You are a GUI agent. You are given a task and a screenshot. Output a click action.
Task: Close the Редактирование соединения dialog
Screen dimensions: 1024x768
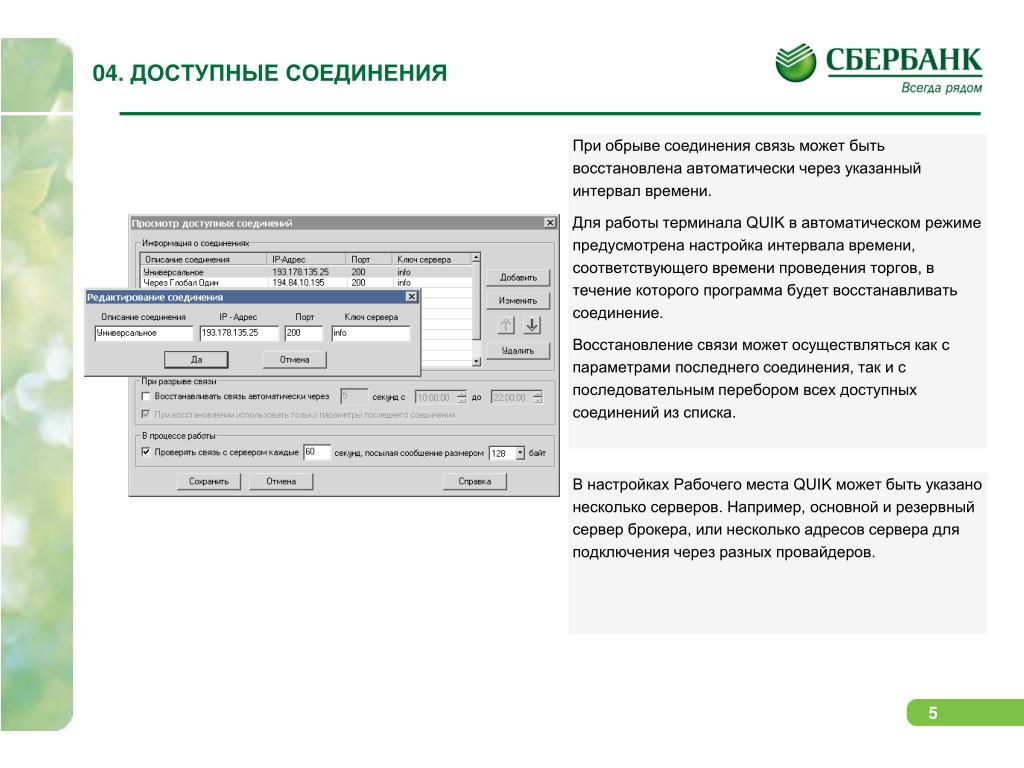(x=411, y=297)
